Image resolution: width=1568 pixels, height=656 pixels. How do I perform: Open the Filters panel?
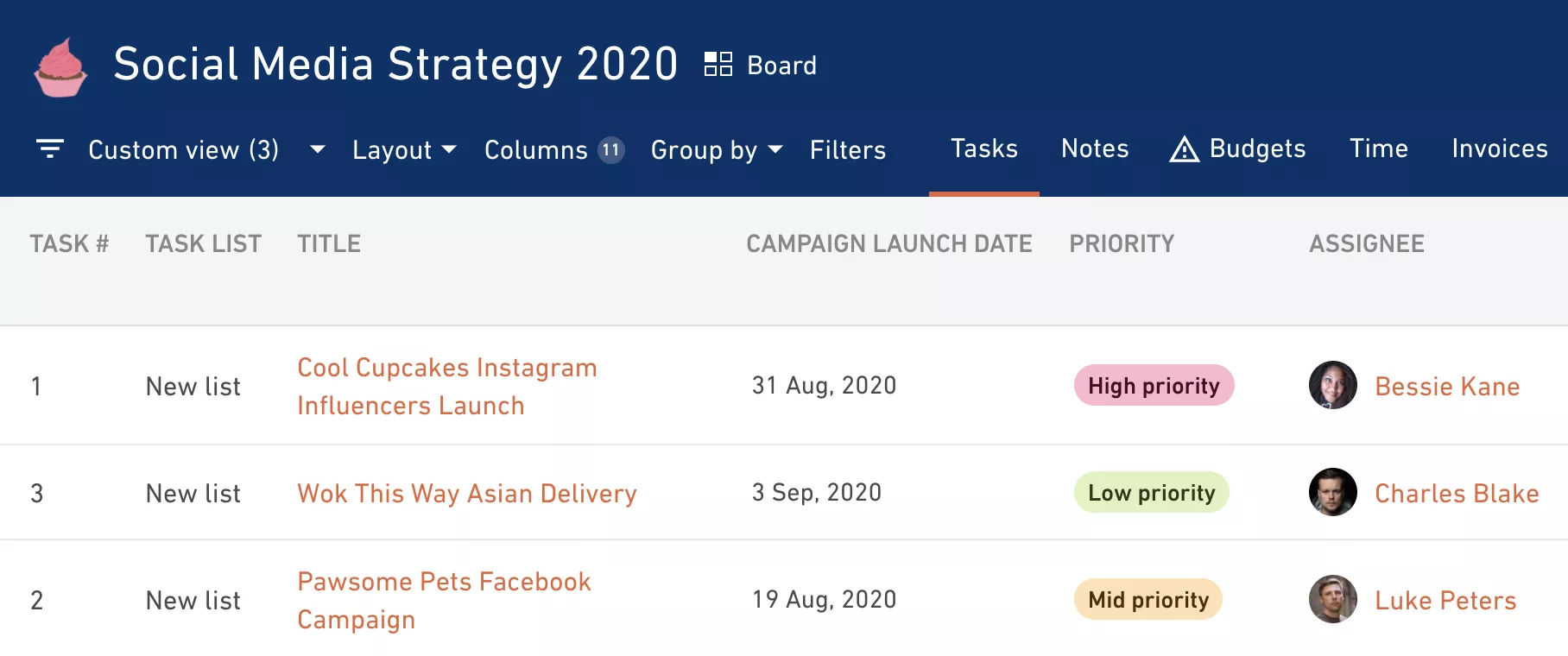[847, 149]
